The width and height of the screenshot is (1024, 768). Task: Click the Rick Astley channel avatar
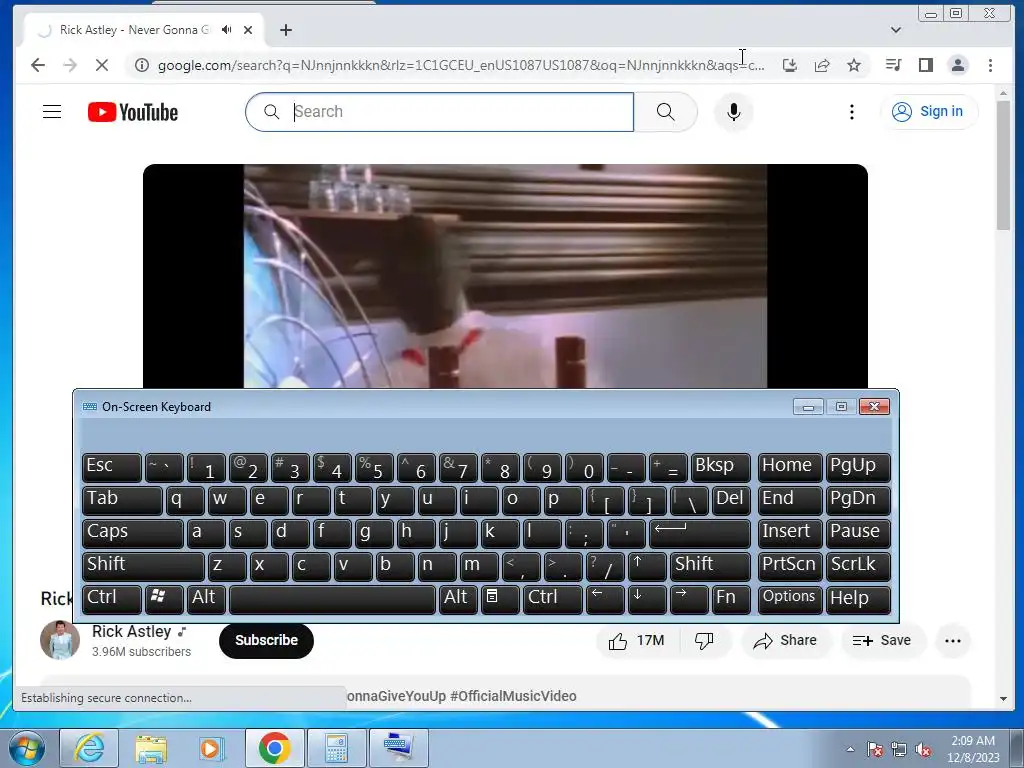click(x=59, y=640)
